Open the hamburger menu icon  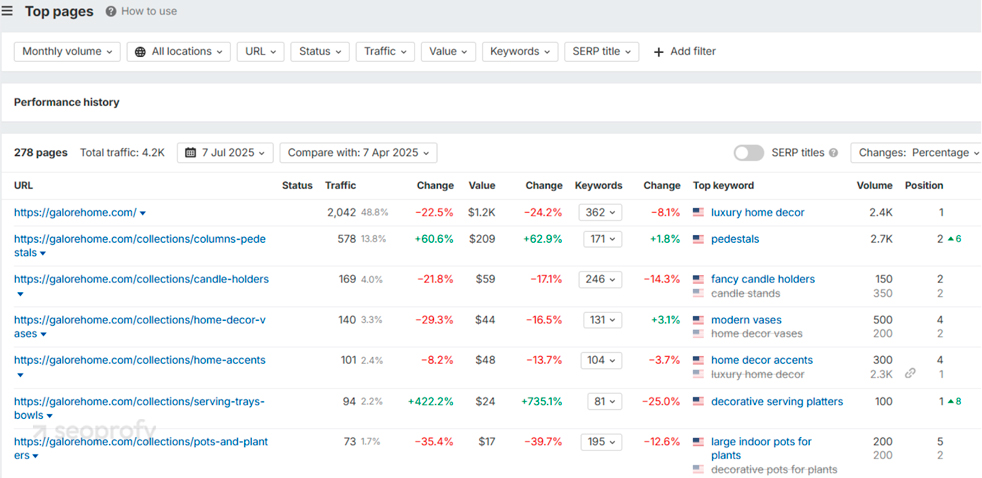pos(7,11)
